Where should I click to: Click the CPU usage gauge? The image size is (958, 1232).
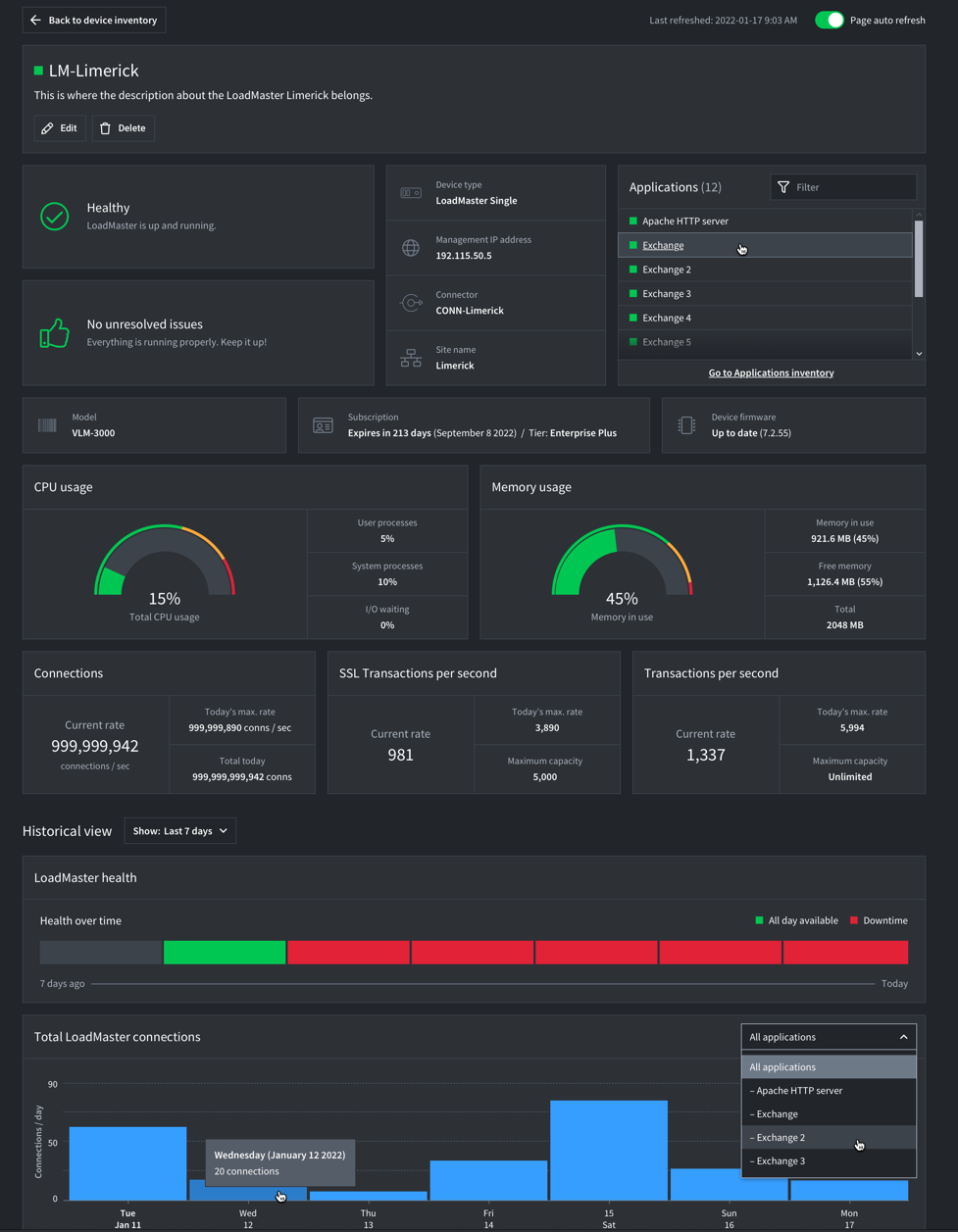coord(165,562)
